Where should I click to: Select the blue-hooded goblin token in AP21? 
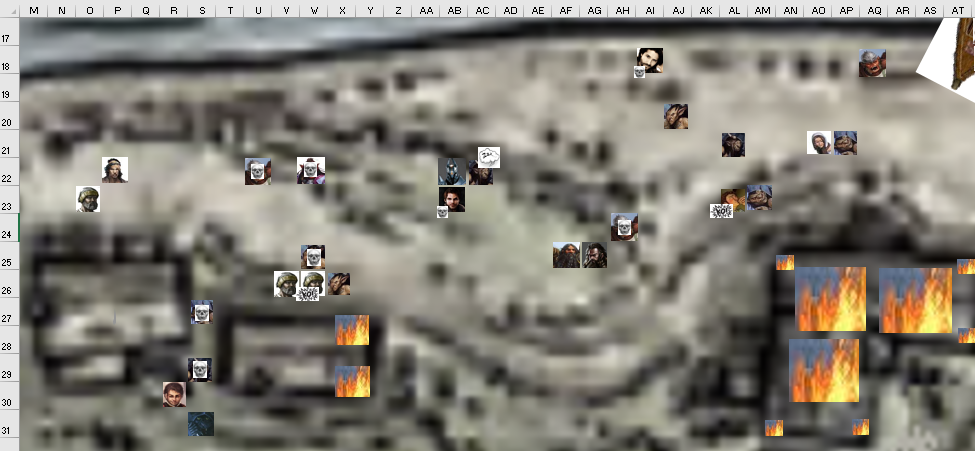click(845, 143)
